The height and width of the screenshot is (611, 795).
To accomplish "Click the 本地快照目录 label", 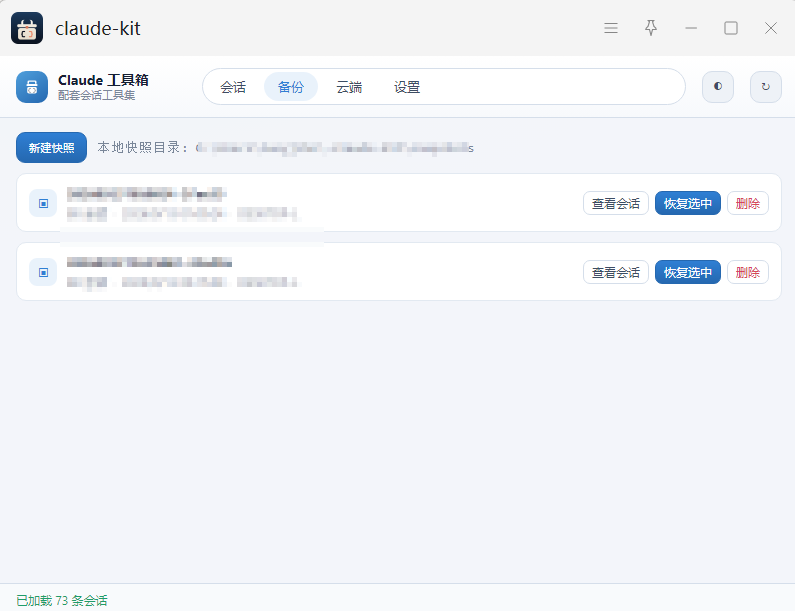I will (142, 148).
